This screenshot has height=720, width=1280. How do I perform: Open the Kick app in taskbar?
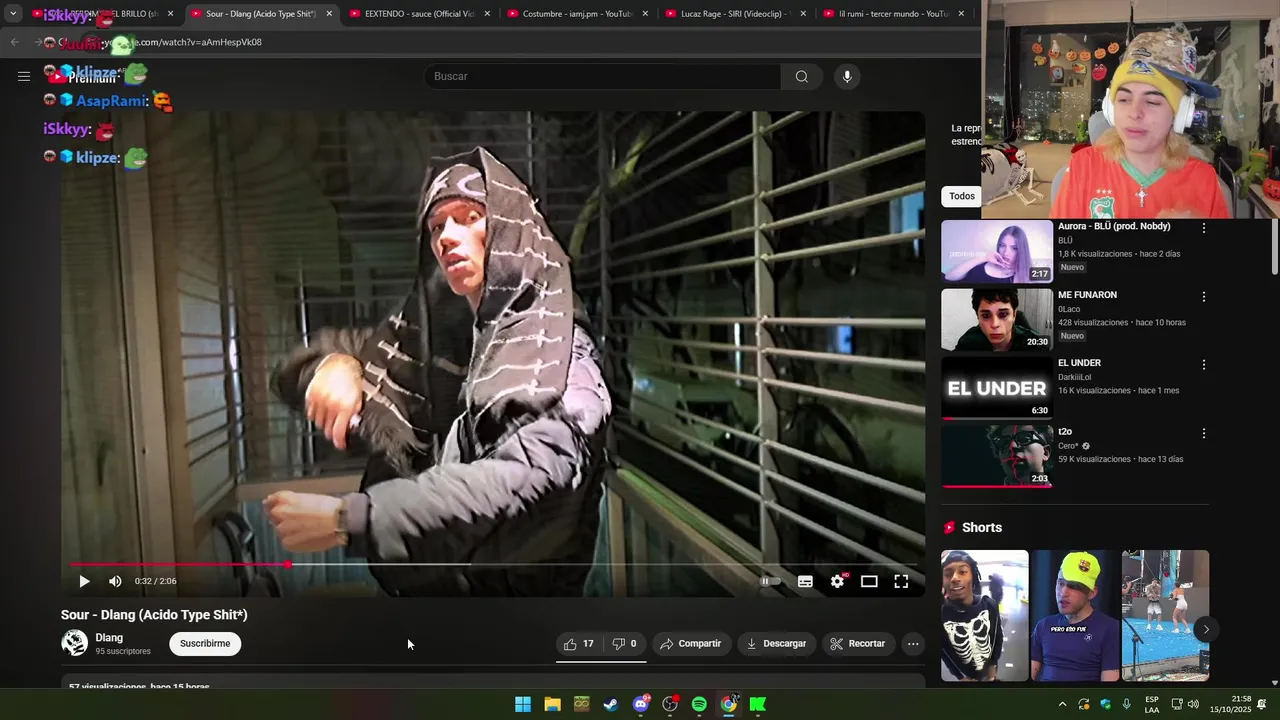pos(758,704)
